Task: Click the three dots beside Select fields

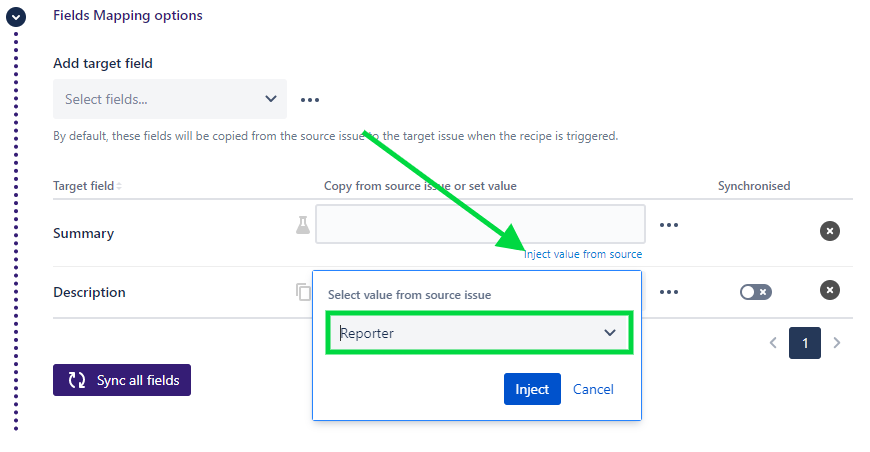Action: pyautogui.click(x=310, y=100)
